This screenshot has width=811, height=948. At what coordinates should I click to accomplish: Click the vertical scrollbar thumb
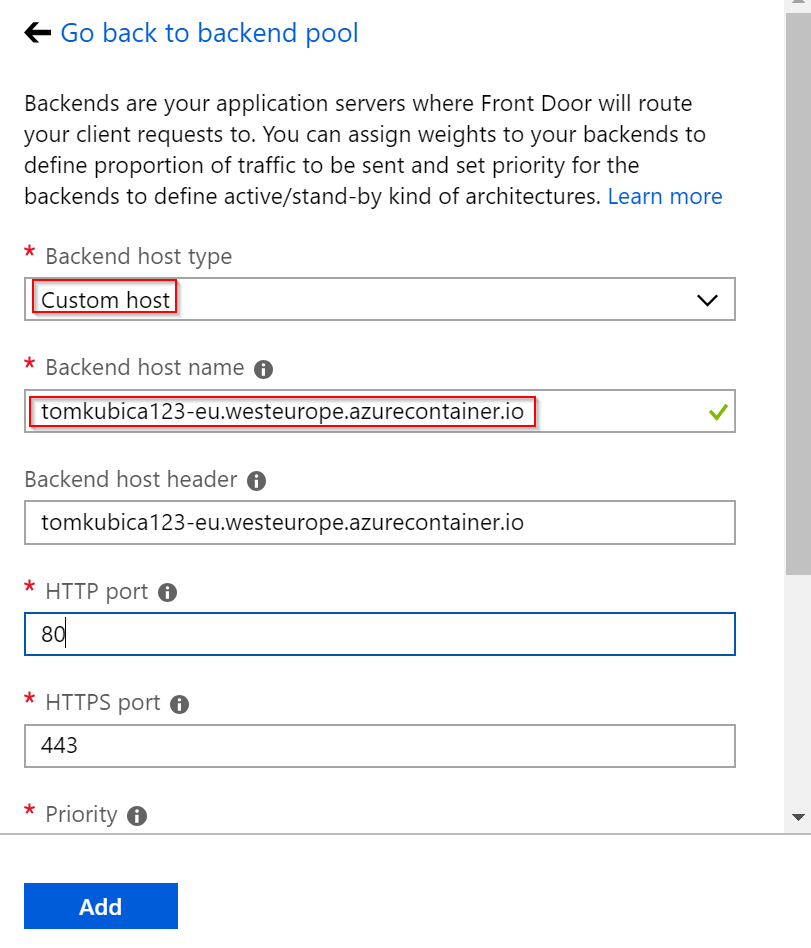tap(798, 294)
